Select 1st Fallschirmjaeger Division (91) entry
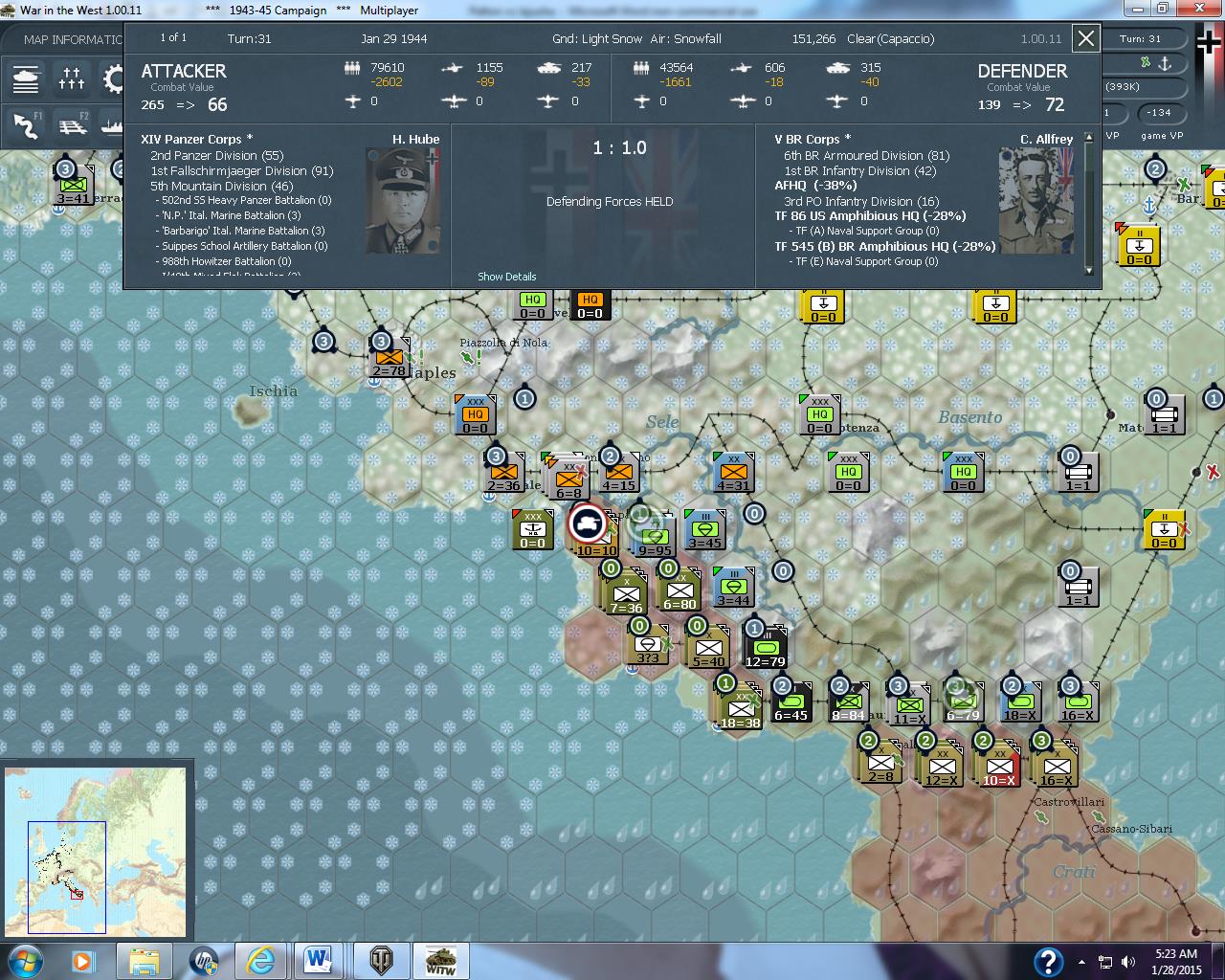Viewport: 1225px width, 980px height. [241, 171]
